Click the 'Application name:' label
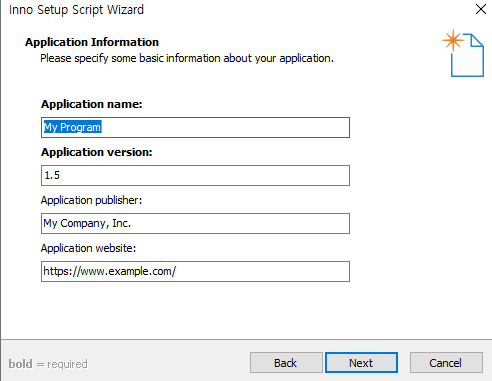 click(92, 104)
